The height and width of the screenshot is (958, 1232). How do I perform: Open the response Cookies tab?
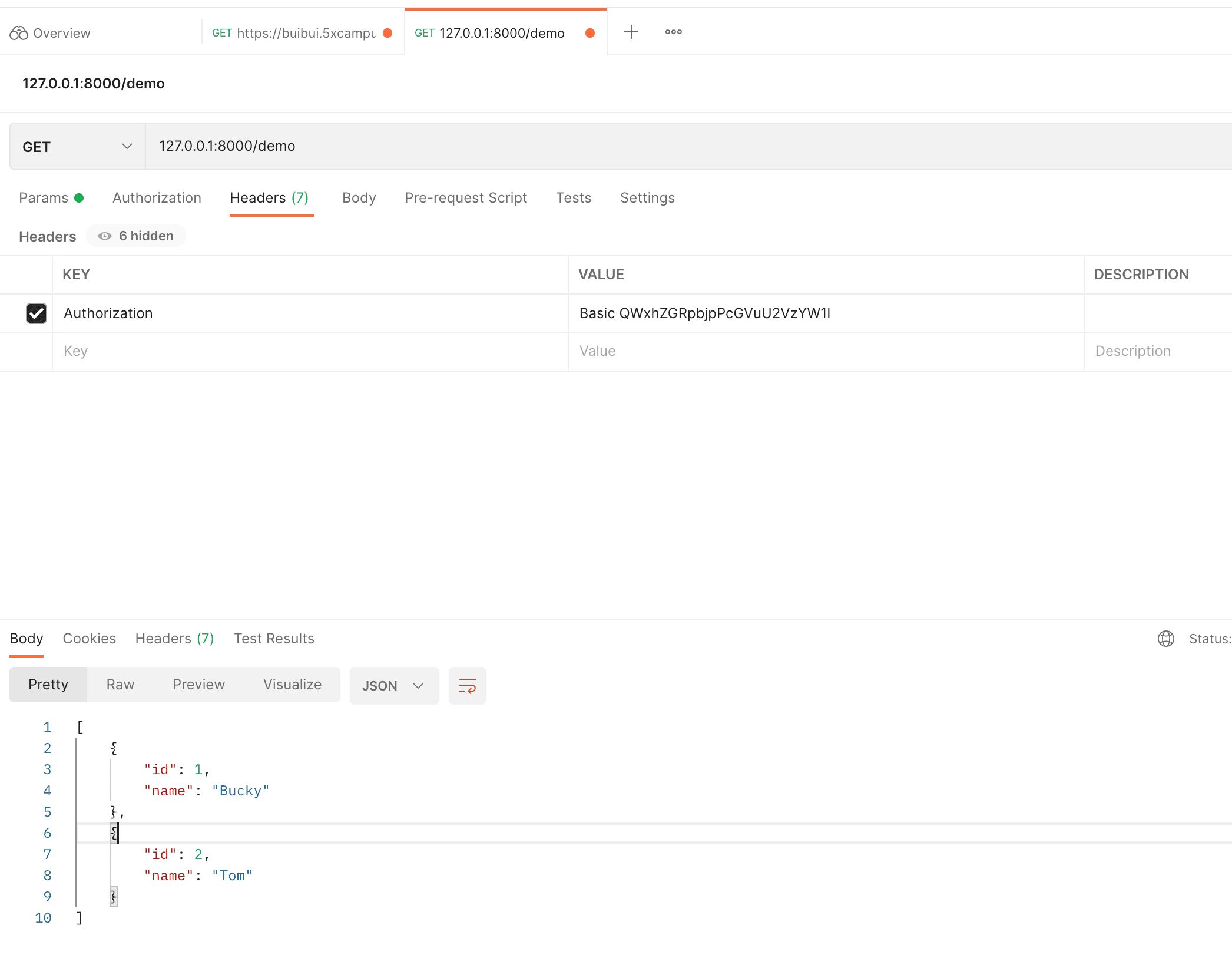click(89, 639)
